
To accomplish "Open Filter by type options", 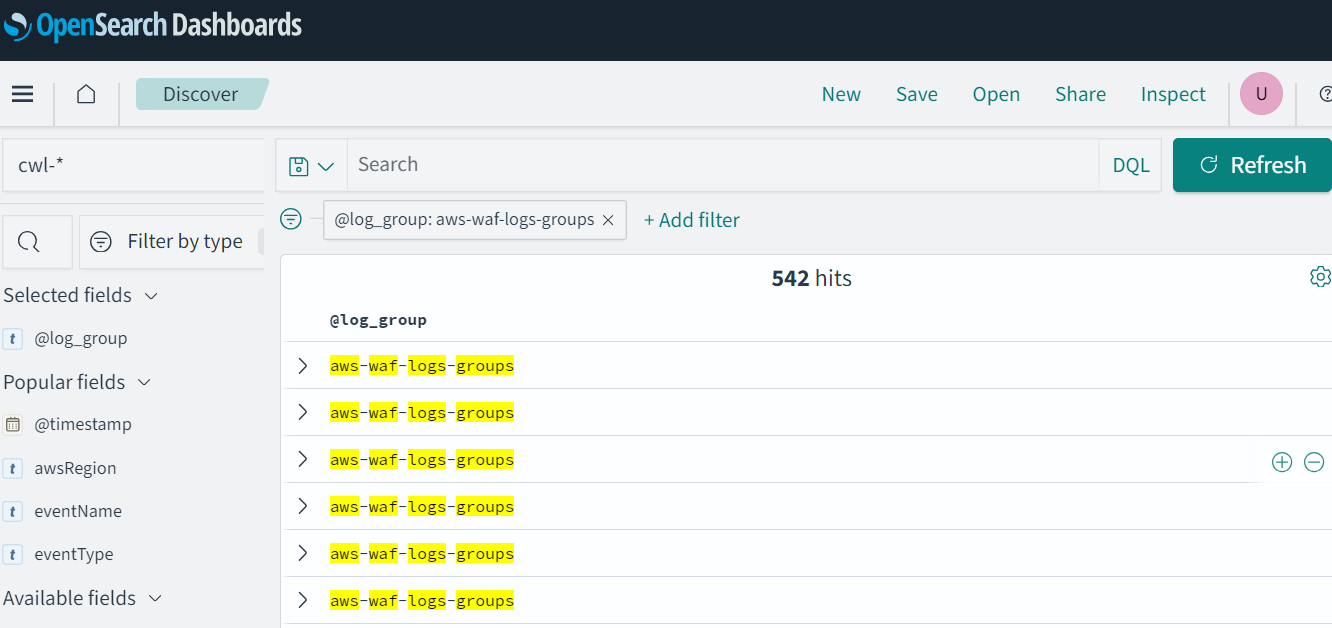I will (x=171, y=242).
